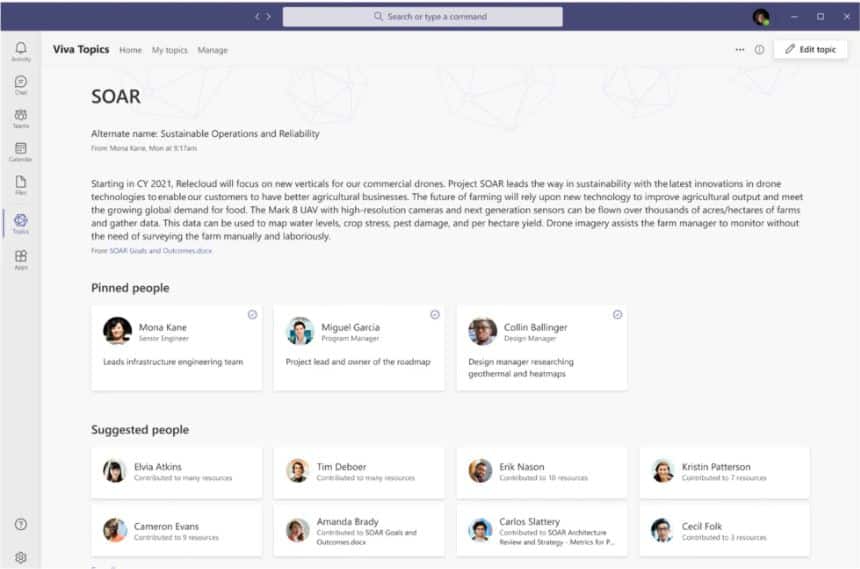Switch to the Home tab

click(131, 50)
